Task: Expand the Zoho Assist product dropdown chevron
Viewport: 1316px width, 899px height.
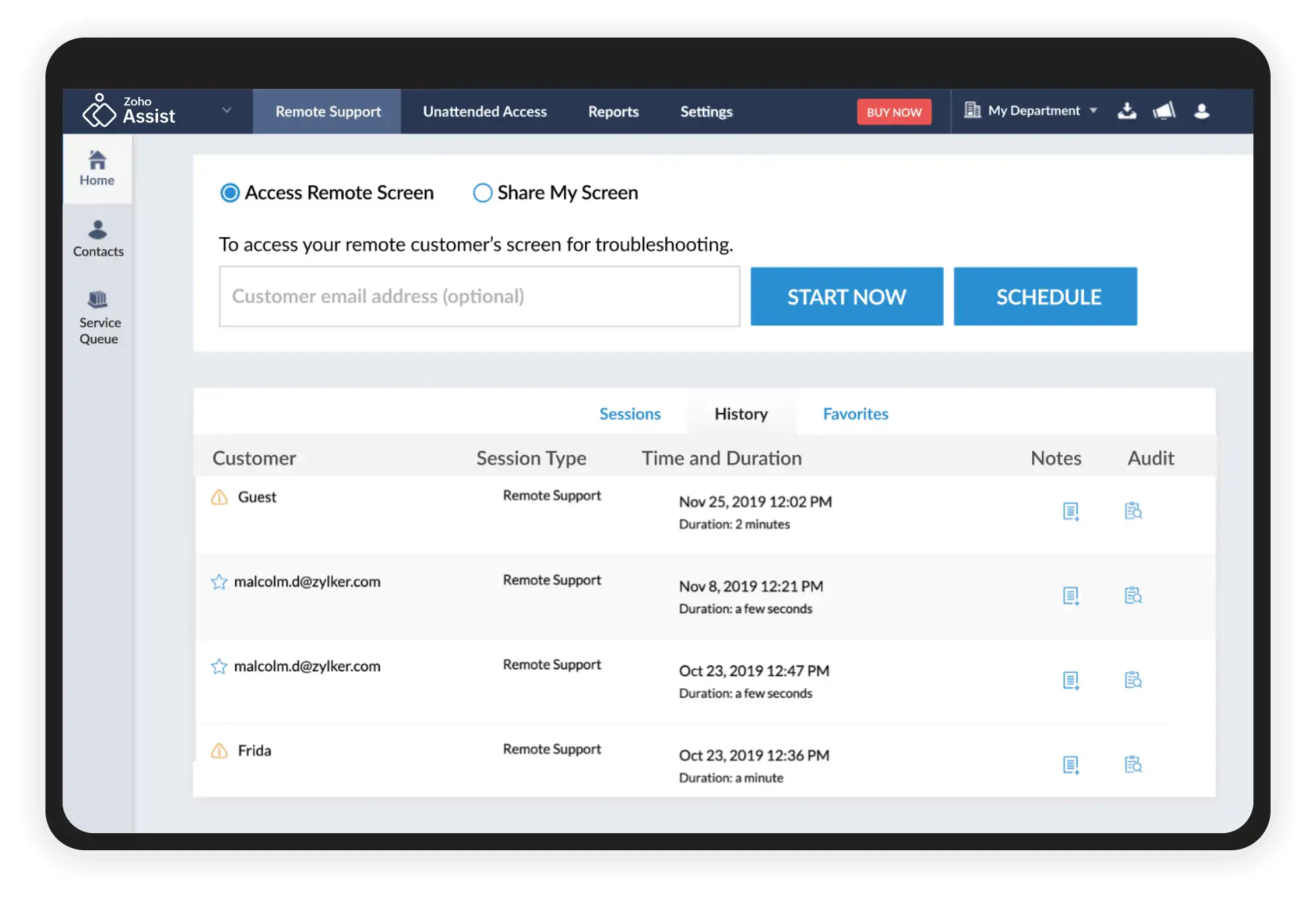Action: click(227, 110)
